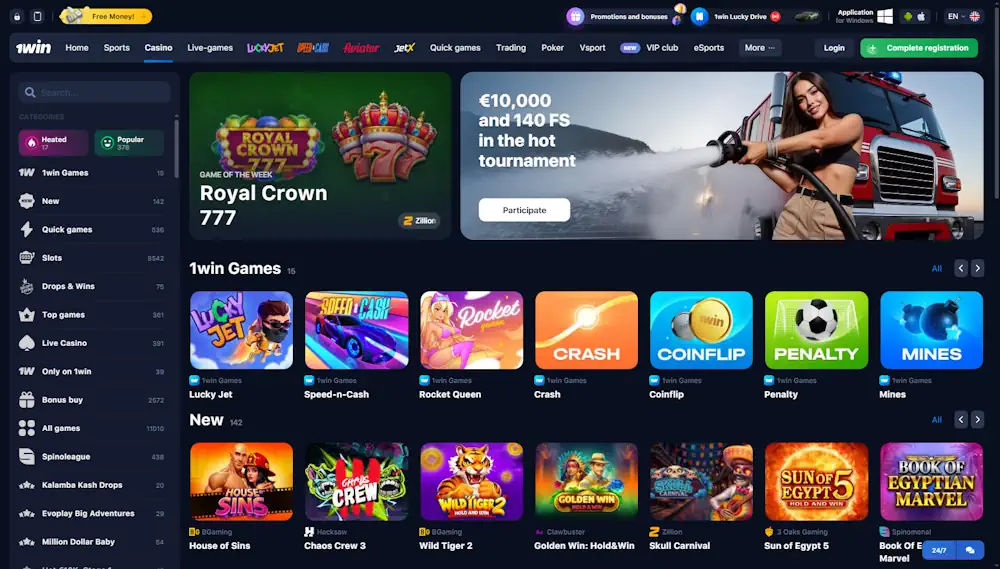
Task: Click the Speed & Cash navbar logo
Action: (313, 48)
